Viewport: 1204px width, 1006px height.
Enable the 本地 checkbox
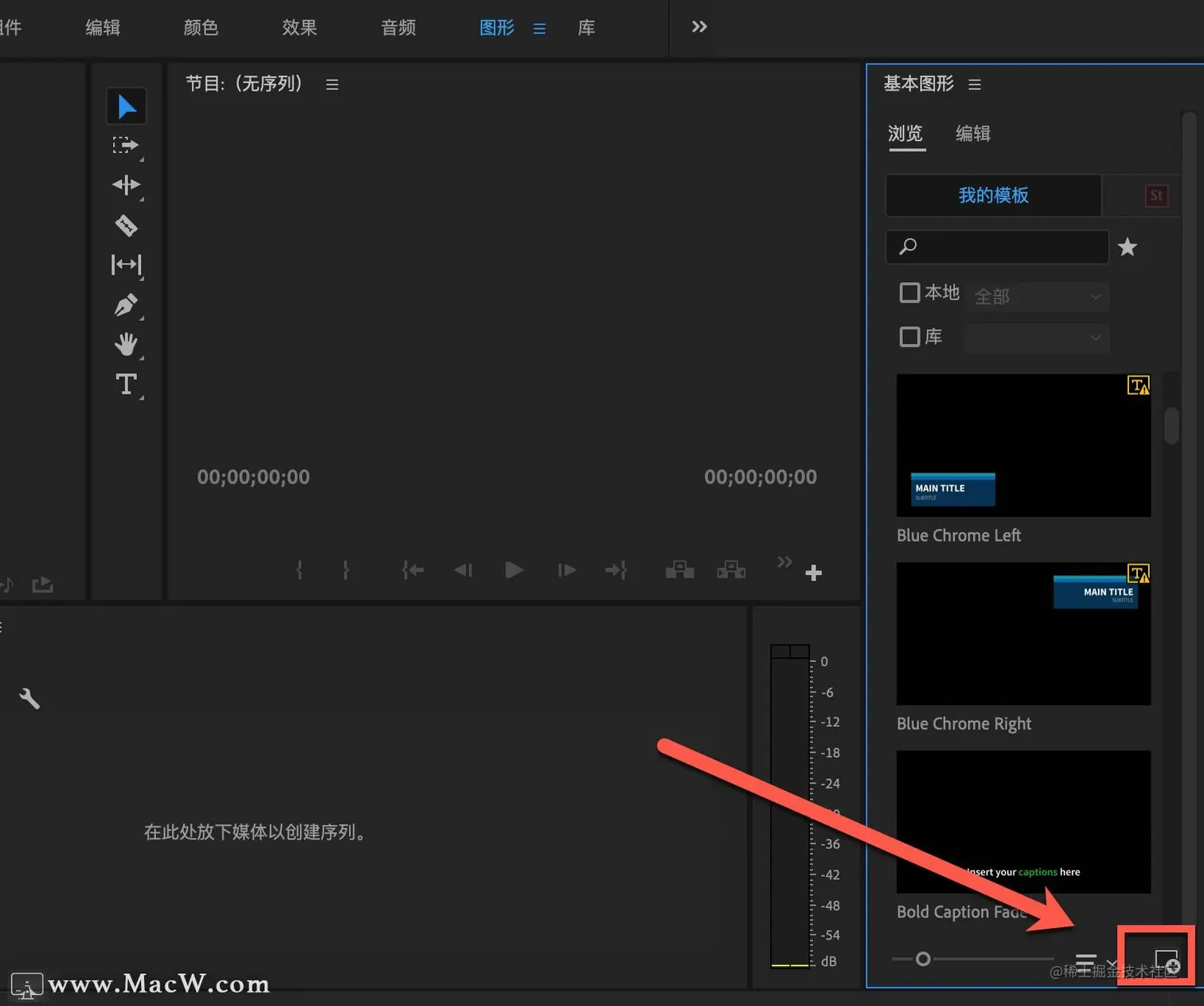[x=909, y=292]
